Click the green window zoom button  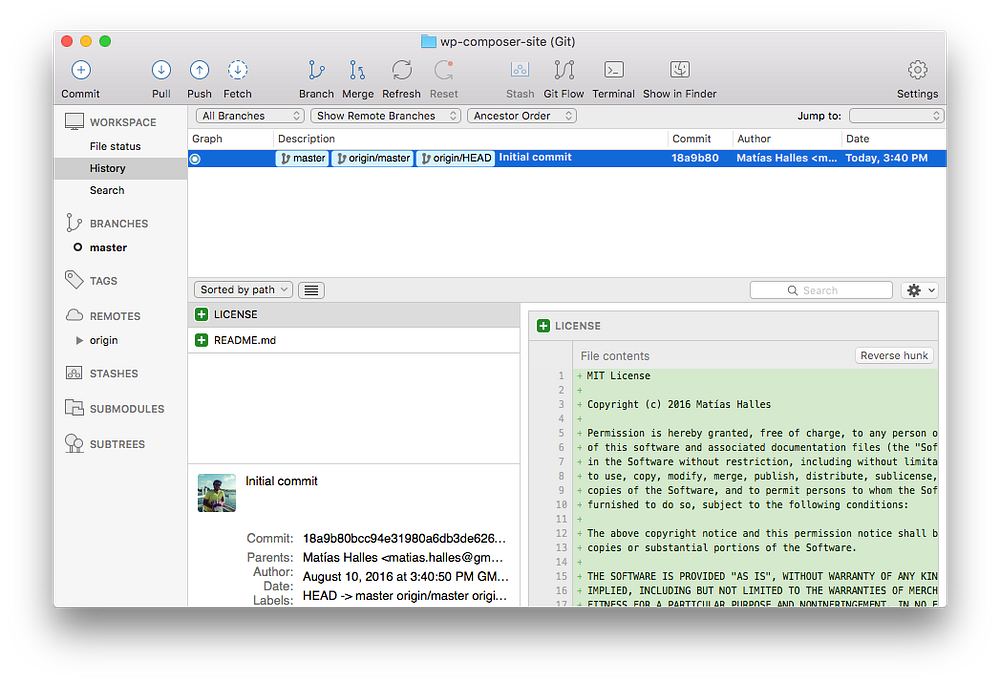(105, 41)
